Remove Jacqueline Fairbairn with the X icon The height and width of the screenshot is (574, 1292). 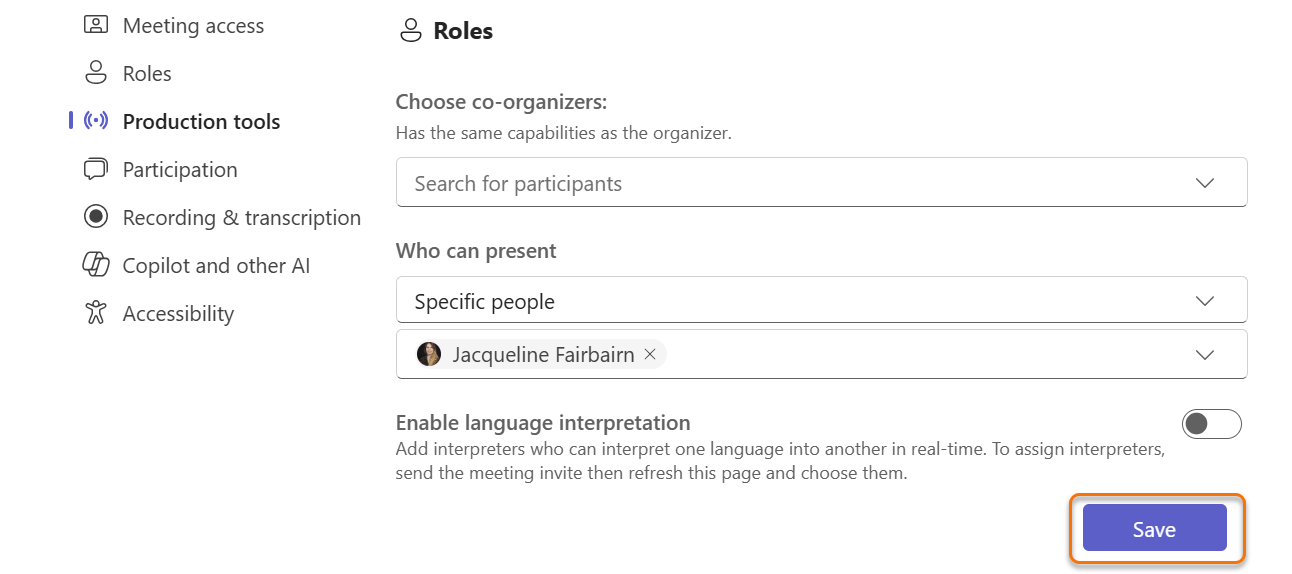[x=650, y=354]
